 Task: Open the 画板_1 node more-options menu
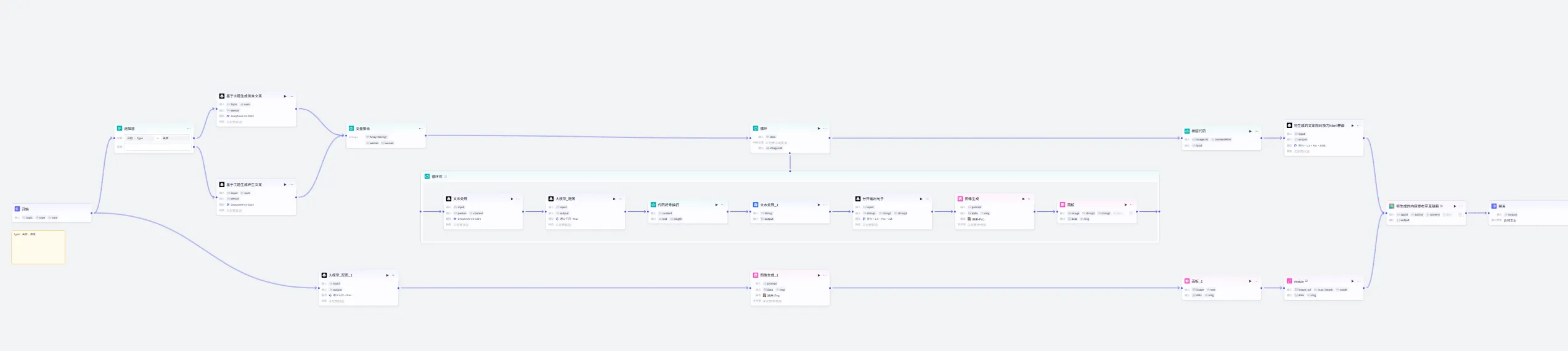coord(1256,281)
